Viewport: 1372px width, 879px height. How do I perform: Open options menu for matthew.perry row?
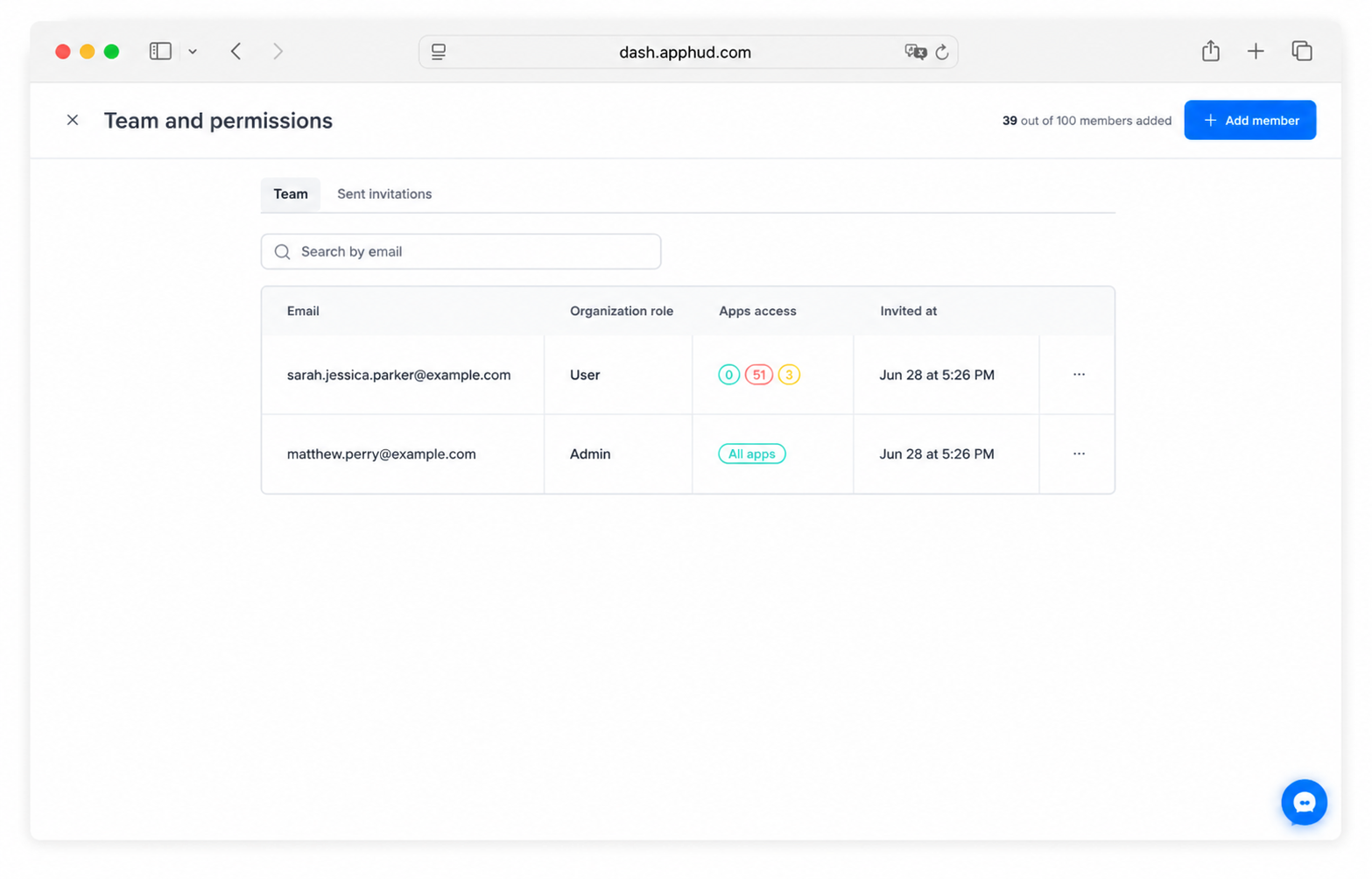1079,454
